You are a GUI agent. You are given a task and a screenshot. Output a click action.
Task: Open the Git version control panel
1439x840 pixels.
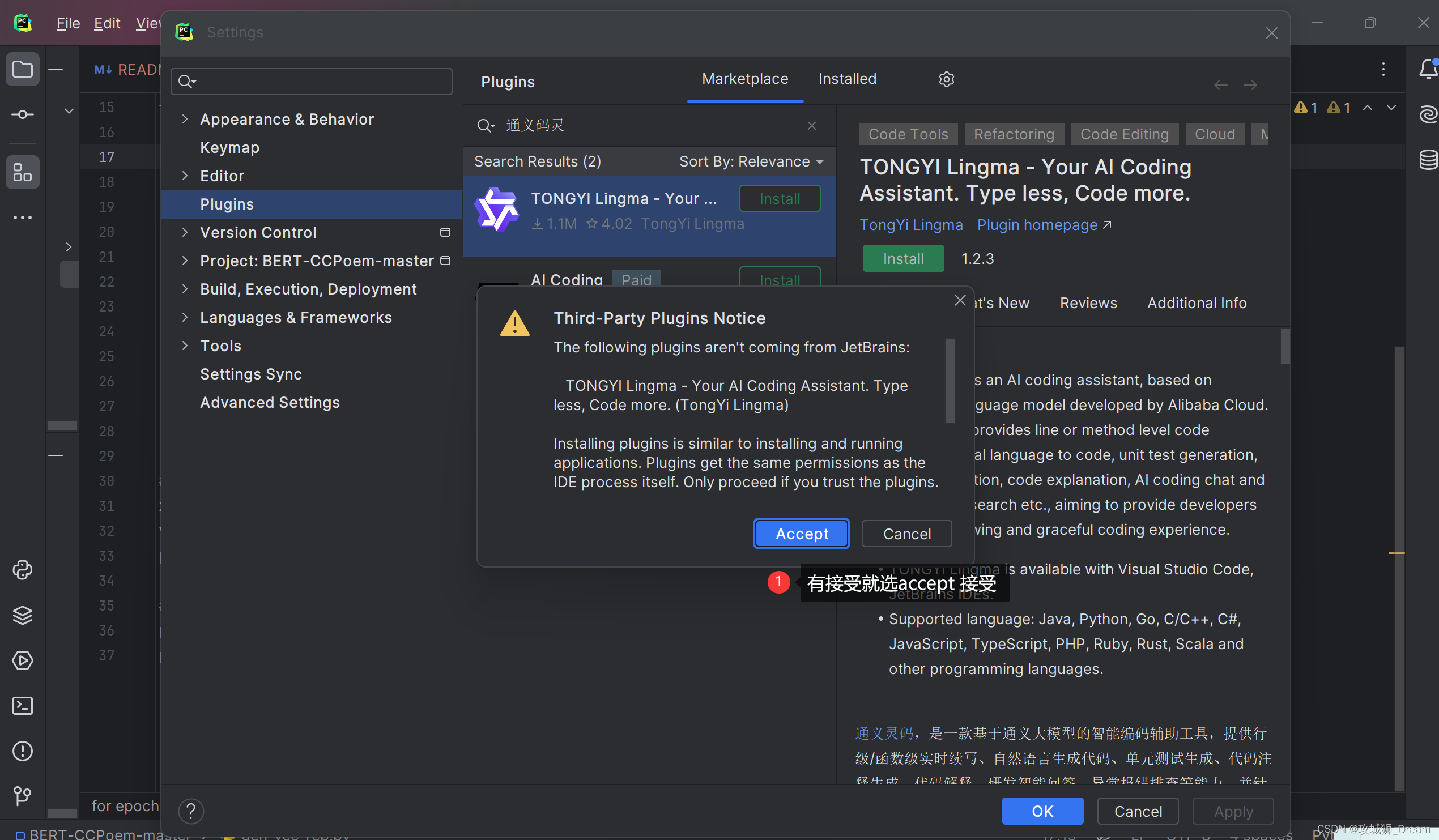pos(22,795)
